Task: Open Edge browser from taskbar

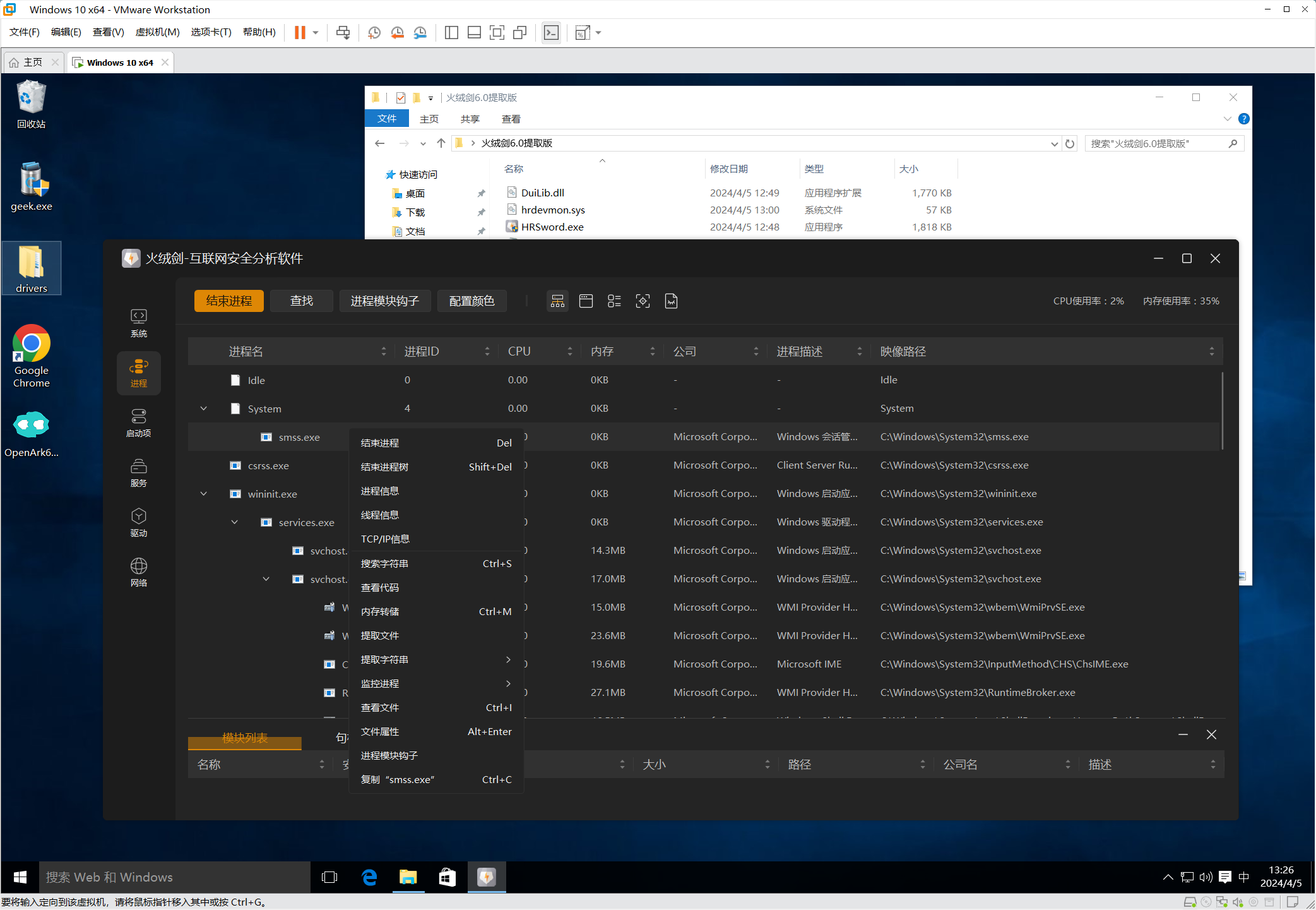Action: pos(369,877)
